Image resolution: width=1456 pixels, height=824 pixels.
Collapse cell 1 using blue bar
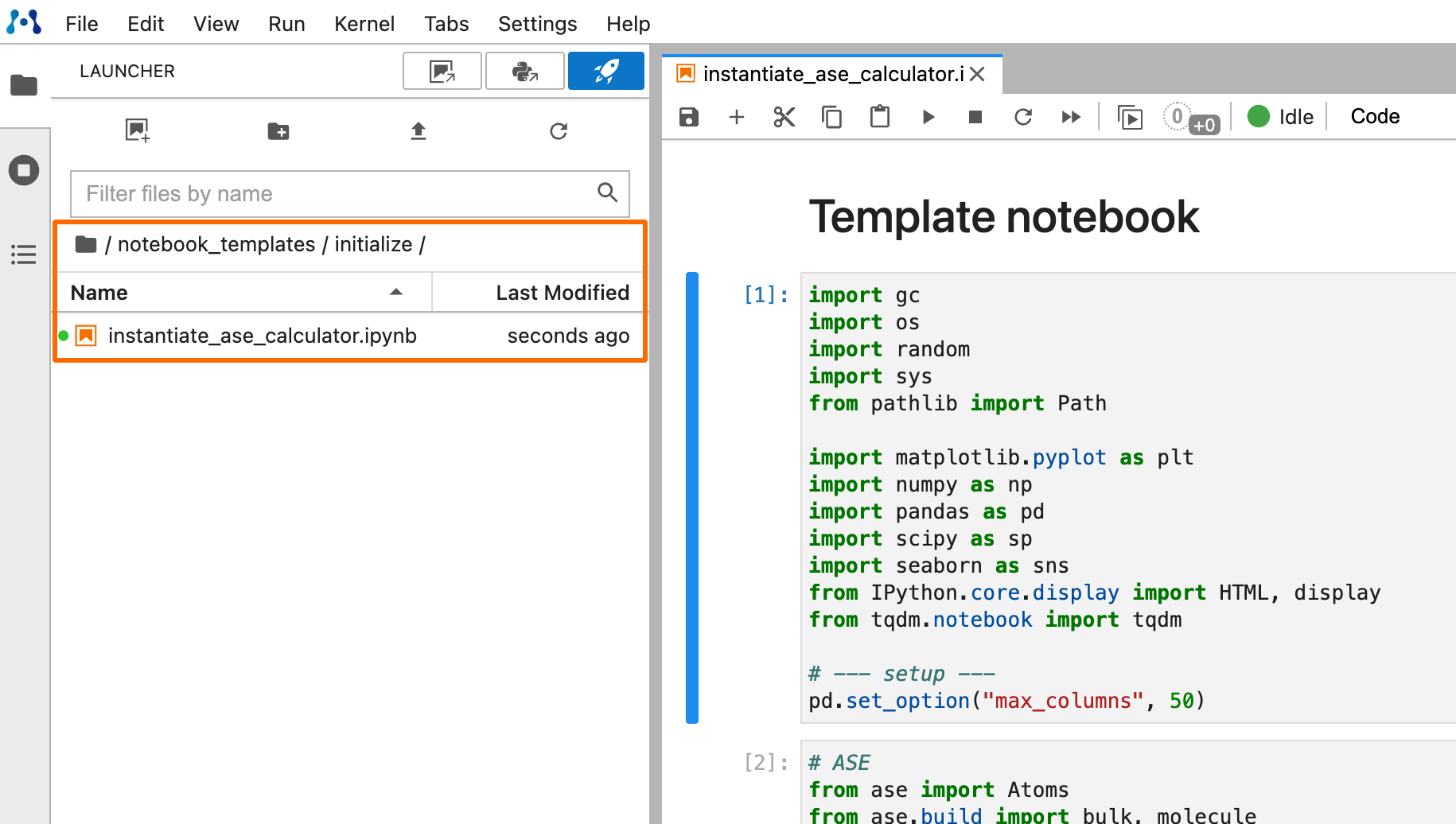click(692, 498)
